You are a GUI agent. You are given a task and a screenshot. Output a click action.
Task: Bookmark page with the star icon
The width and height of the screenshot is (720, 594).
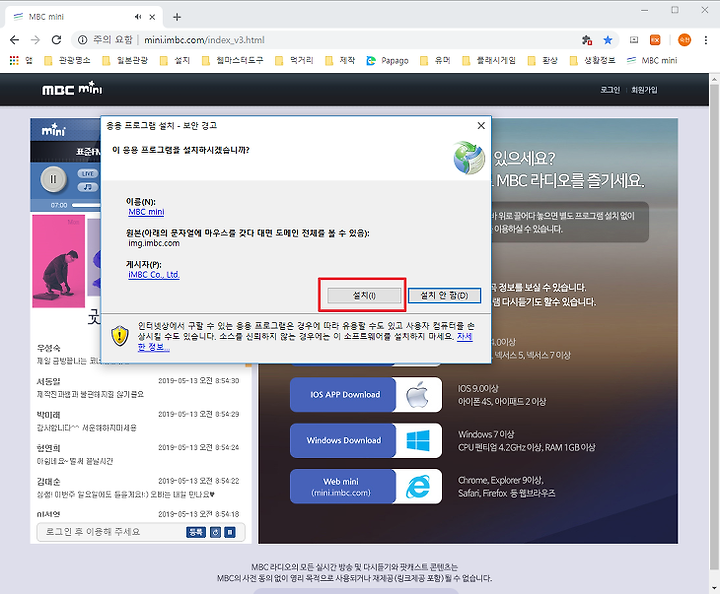(x=608, y=40)
